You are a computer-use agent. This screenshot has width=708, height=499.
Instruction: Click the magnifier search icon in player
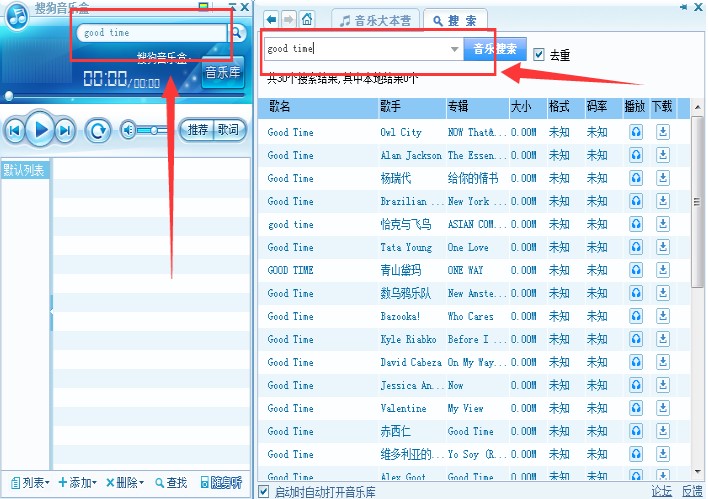coord(237,33)
